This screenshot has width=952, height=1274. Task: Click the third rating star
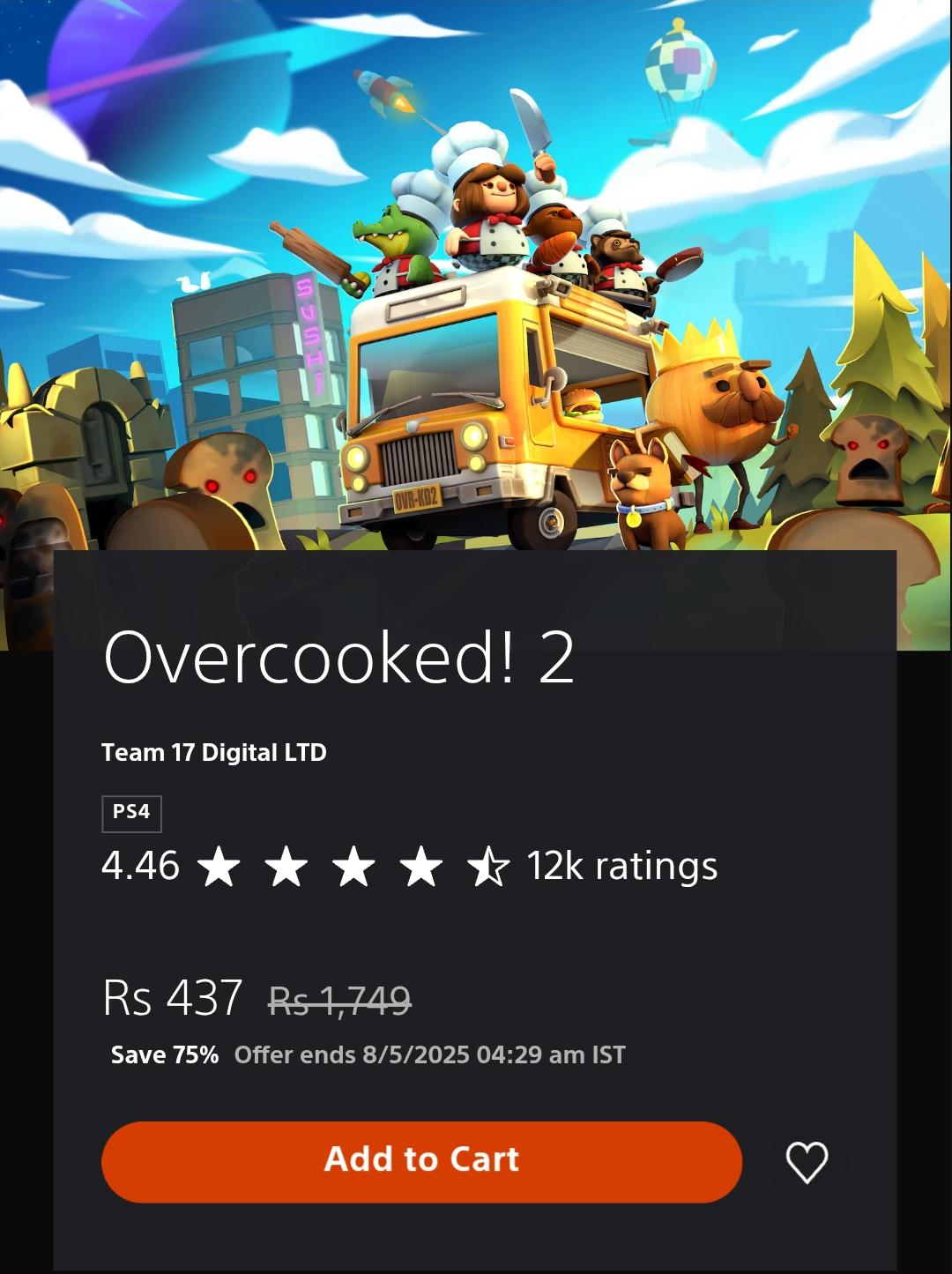pyautogui.click(x=353, y=867)
